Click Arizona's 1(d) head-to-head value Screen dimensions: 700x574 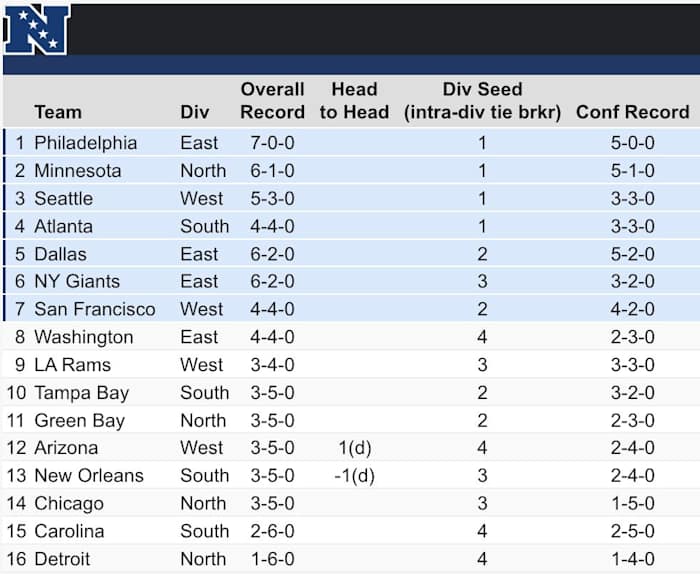click(x=354, y=448)
